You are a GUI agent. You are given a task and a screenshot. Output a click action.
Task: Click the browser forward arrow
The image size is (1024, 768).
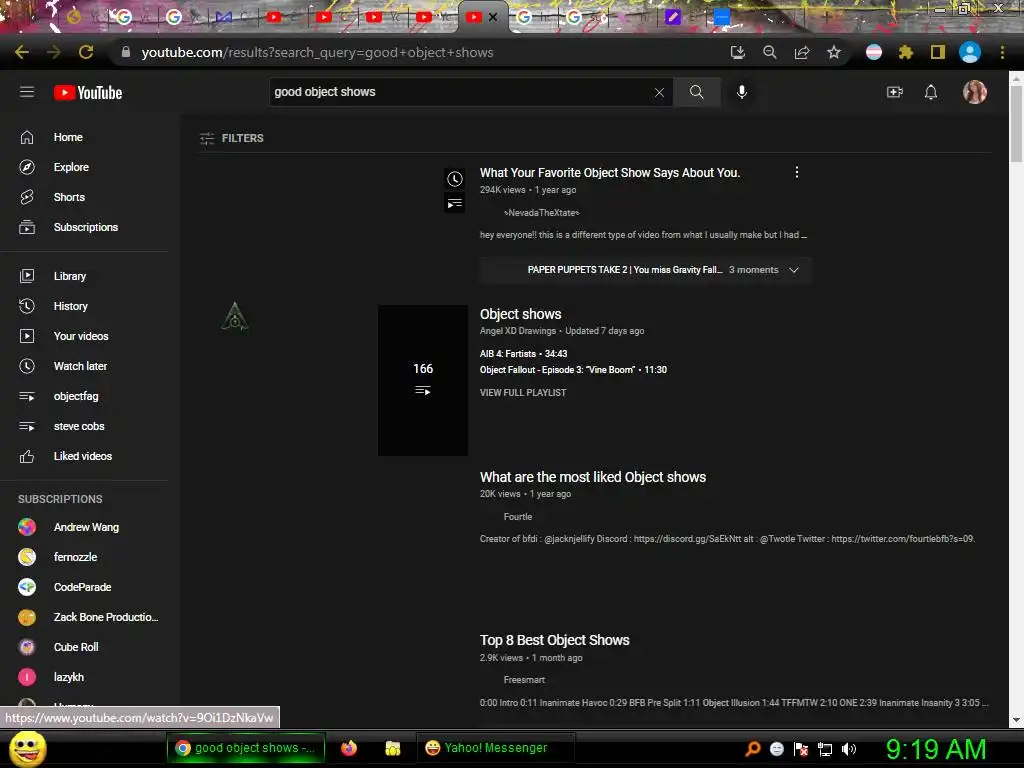pos(54,52)
